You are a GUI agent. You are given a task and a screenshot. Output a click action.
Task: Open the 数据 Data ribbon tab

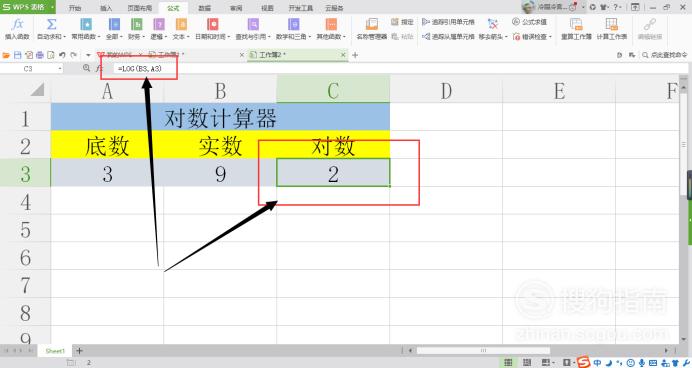[x=204, y=8]
